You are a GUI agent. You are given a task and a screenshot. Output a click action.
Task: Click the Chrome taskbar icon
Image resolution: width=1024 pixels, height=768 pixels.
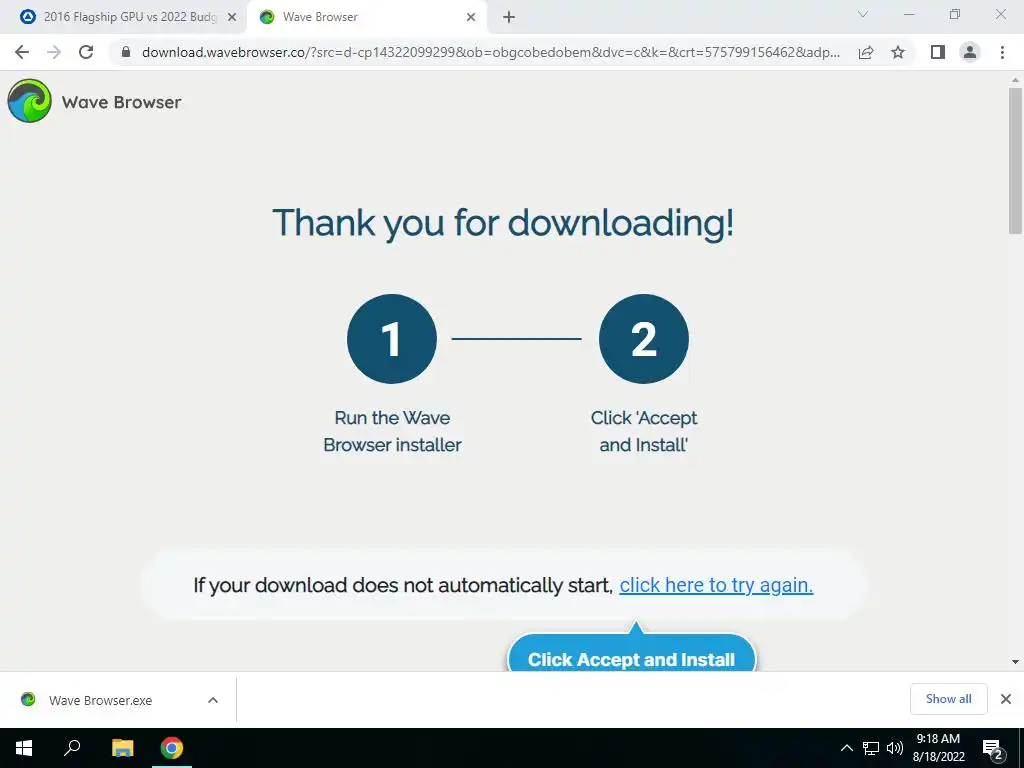(172, 748)
